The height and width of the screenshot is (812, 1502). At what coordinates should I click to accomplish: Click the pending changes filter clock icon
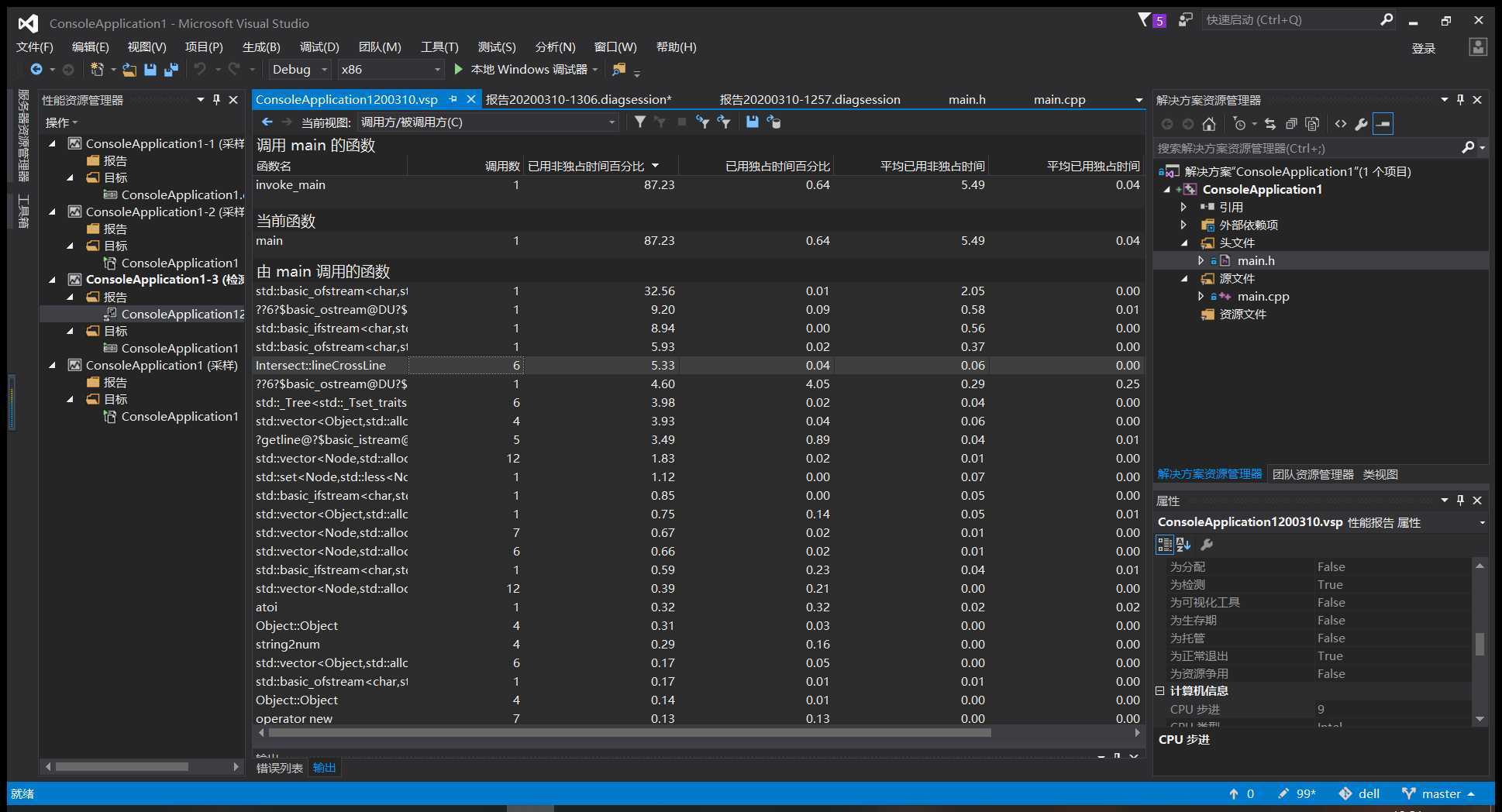[x=1239, y=124]
